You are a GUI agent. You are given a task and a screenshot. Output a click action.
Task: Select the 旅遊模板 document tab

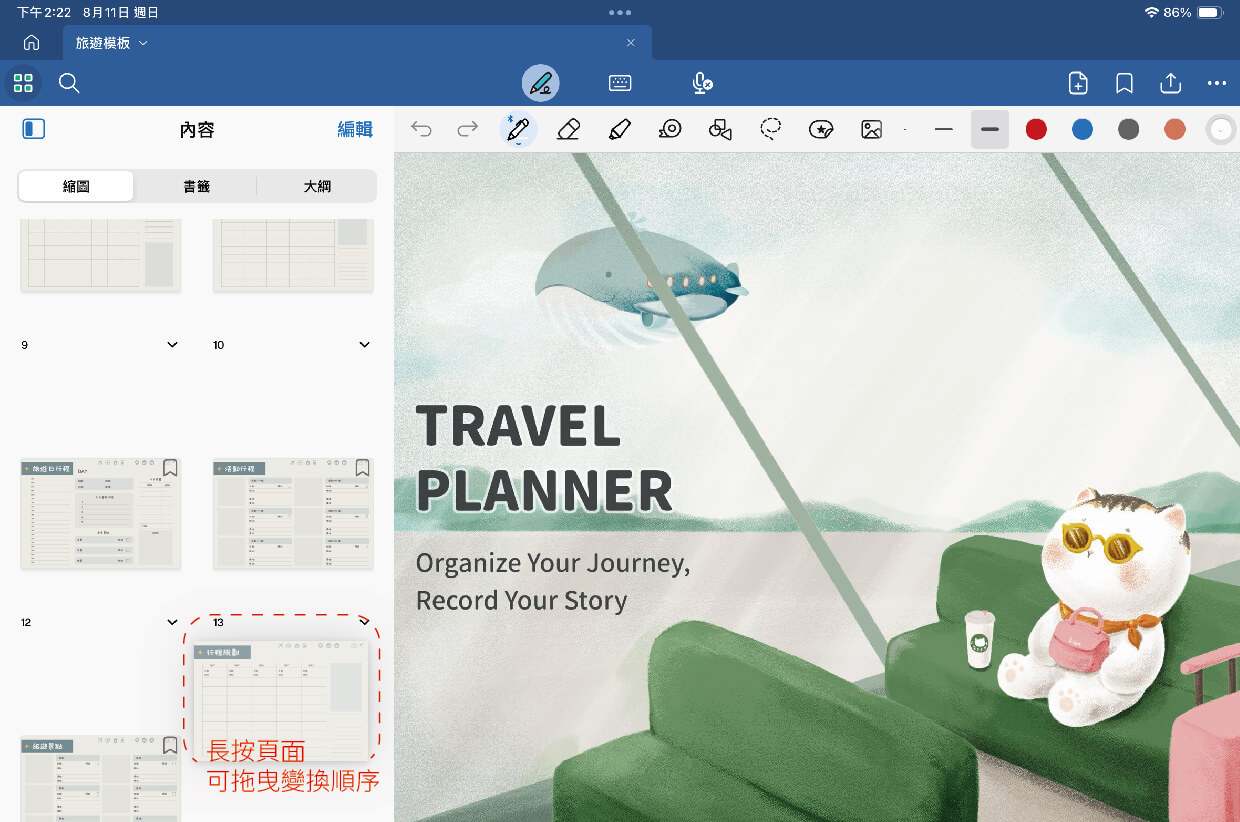pyautogui.click(x=357, y=43)
